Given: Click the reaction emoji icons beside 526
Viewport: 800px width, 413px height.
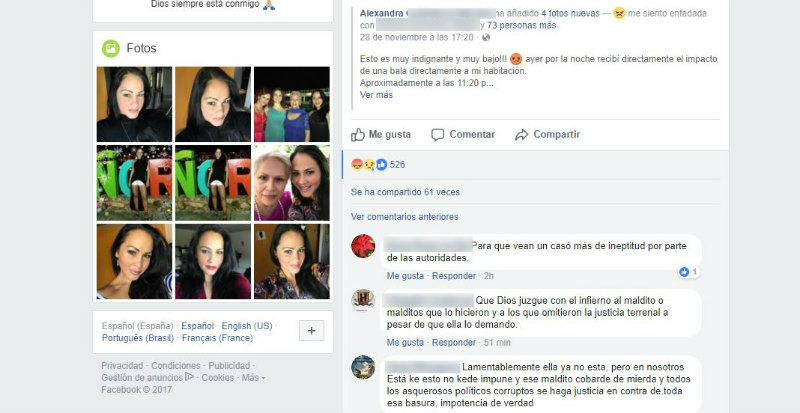Looking at the screenshot, I should 369,164.
